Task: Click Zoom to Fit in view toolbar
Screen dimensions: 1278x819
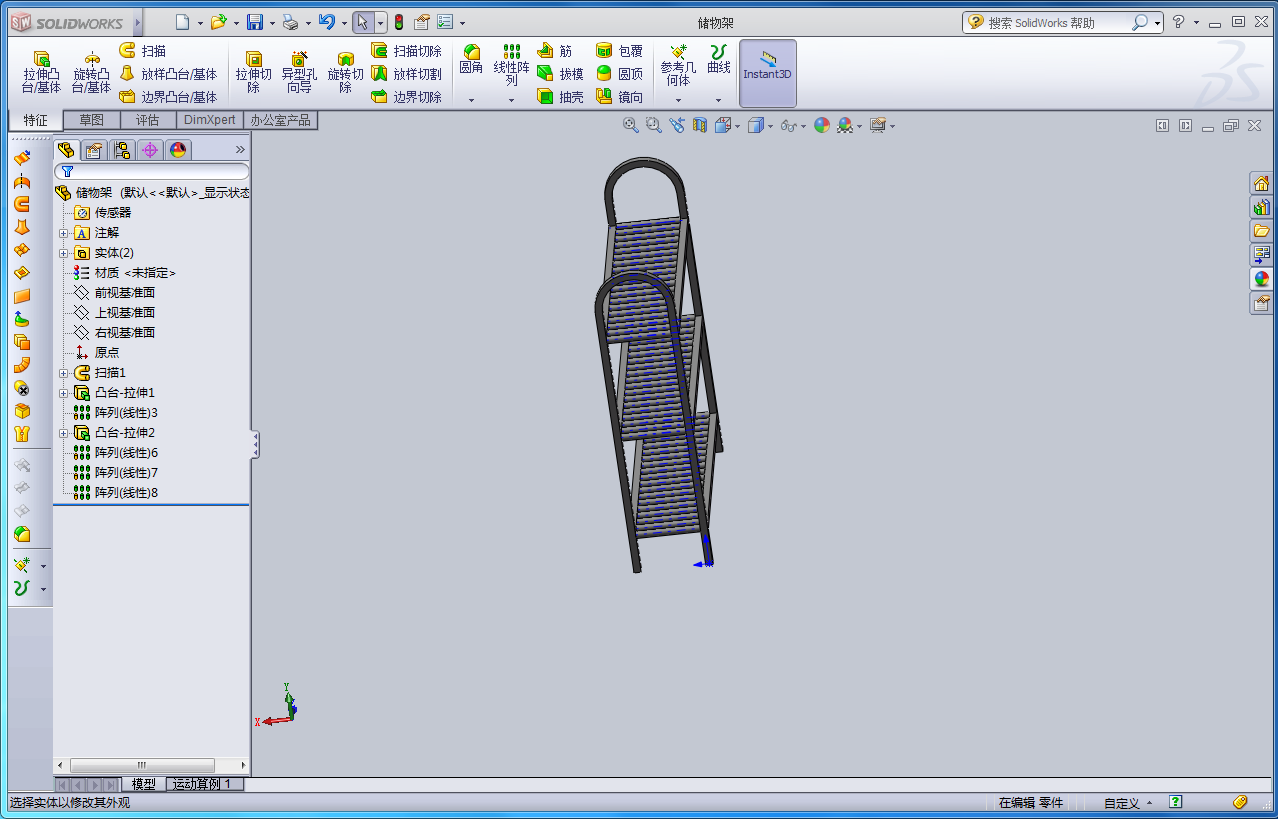Action: click(x=630, y=125)
